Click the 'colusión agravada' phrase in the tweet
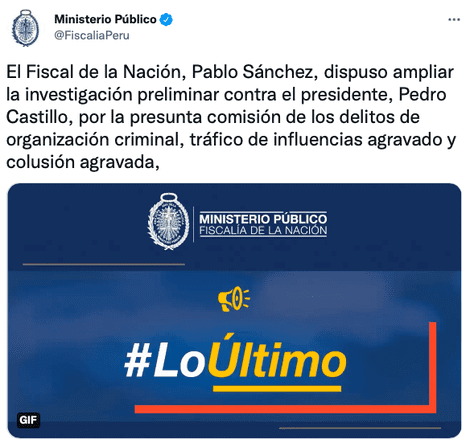The width and height of the screenshot is (470, 447). [80, 162]
